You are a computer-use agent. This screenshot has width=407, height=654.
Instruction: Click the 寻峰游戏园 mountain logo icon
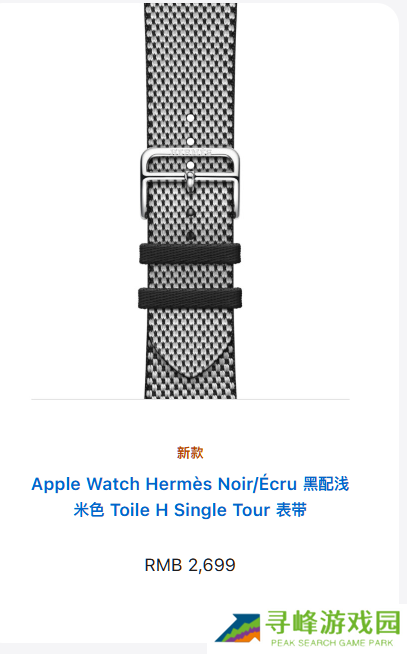tap(239, 627)
